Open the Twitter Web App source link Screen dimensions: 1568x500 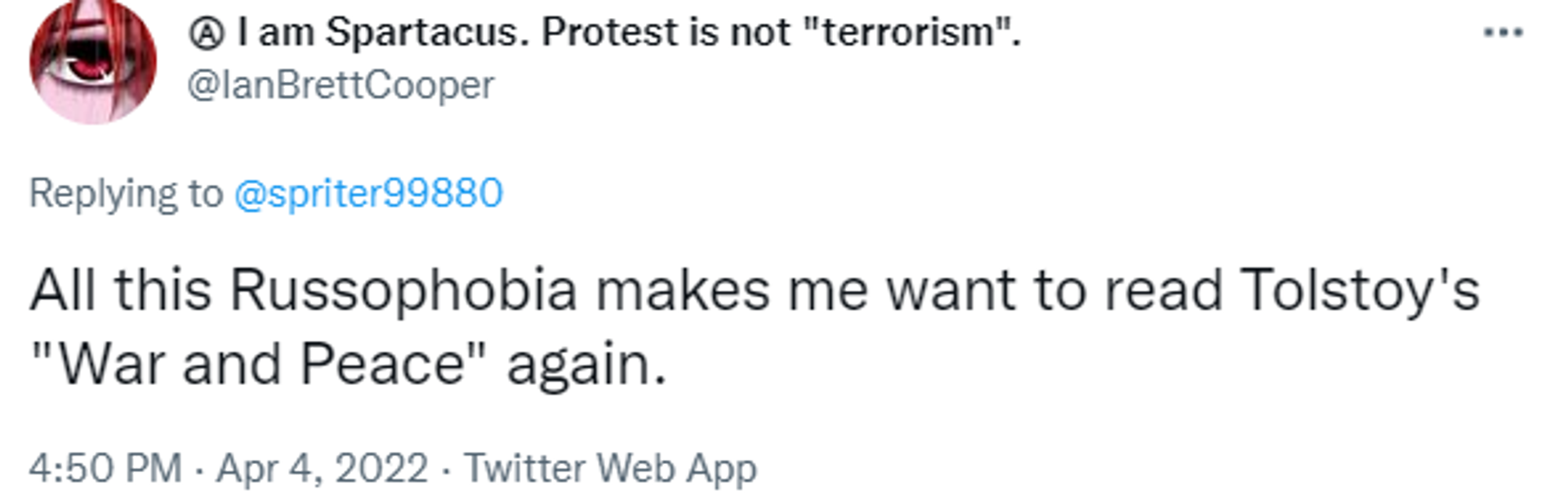pyautogui.click(x=611, y=469)
